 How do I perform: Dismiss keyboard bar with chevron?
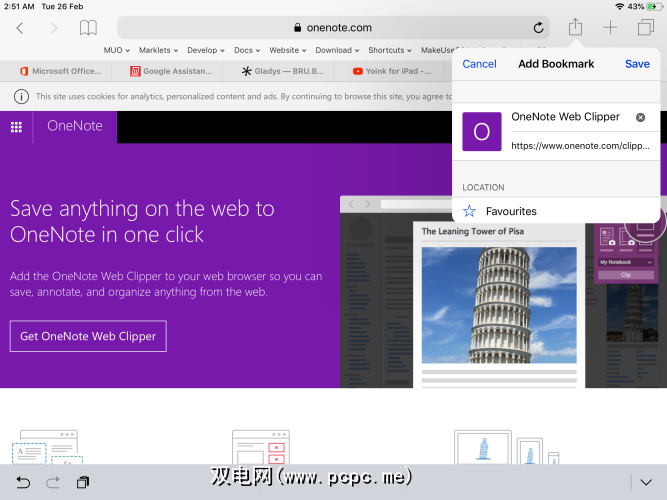tap(646, 482)
